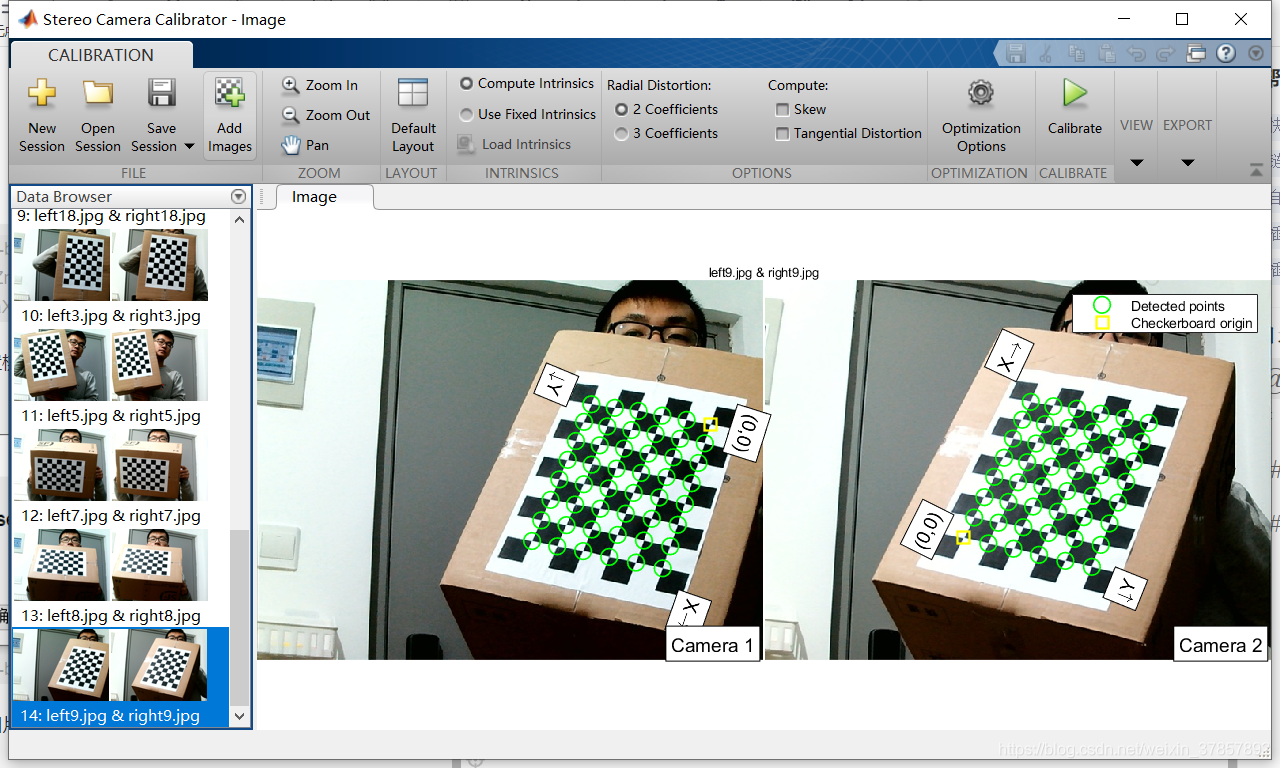Activate the Pan hand tool

tap(305, 145)
